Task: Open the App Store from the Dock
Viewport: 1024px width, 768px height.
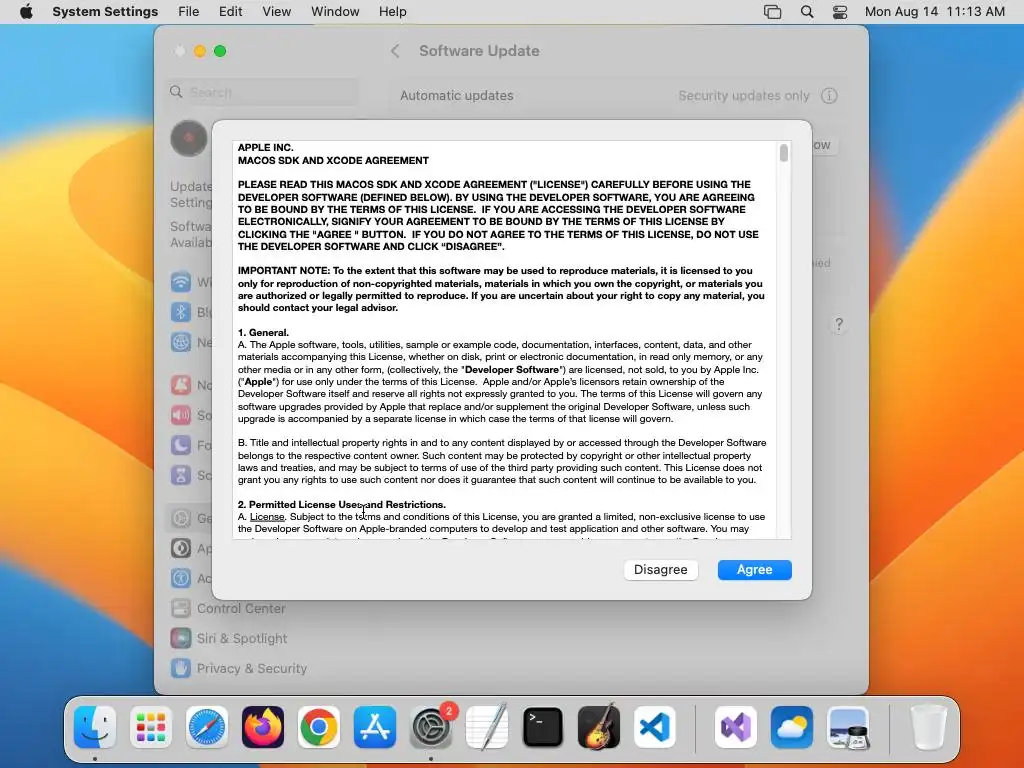Action: coord(375,727)
